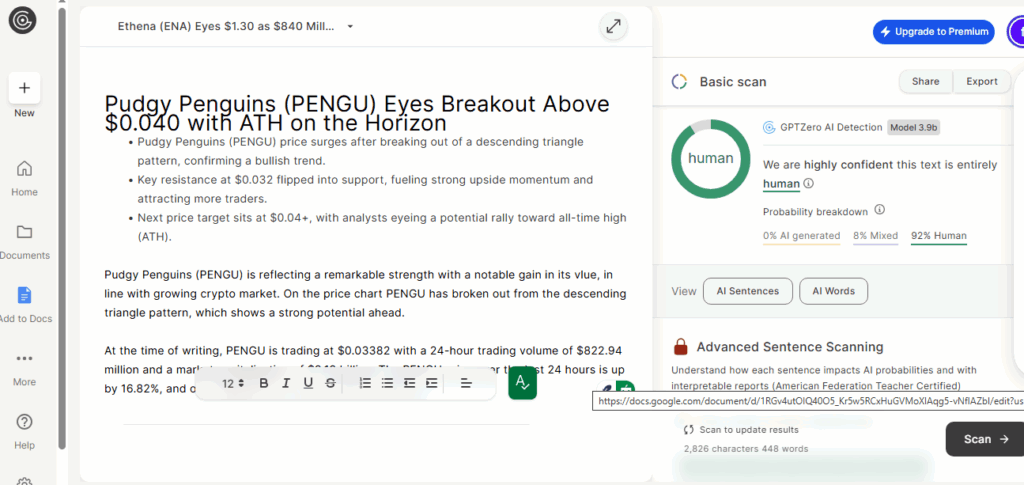The height and width of the screenshot is (485, 1024).
Task: Switch view to AI Words
Action: coord(833,291)
